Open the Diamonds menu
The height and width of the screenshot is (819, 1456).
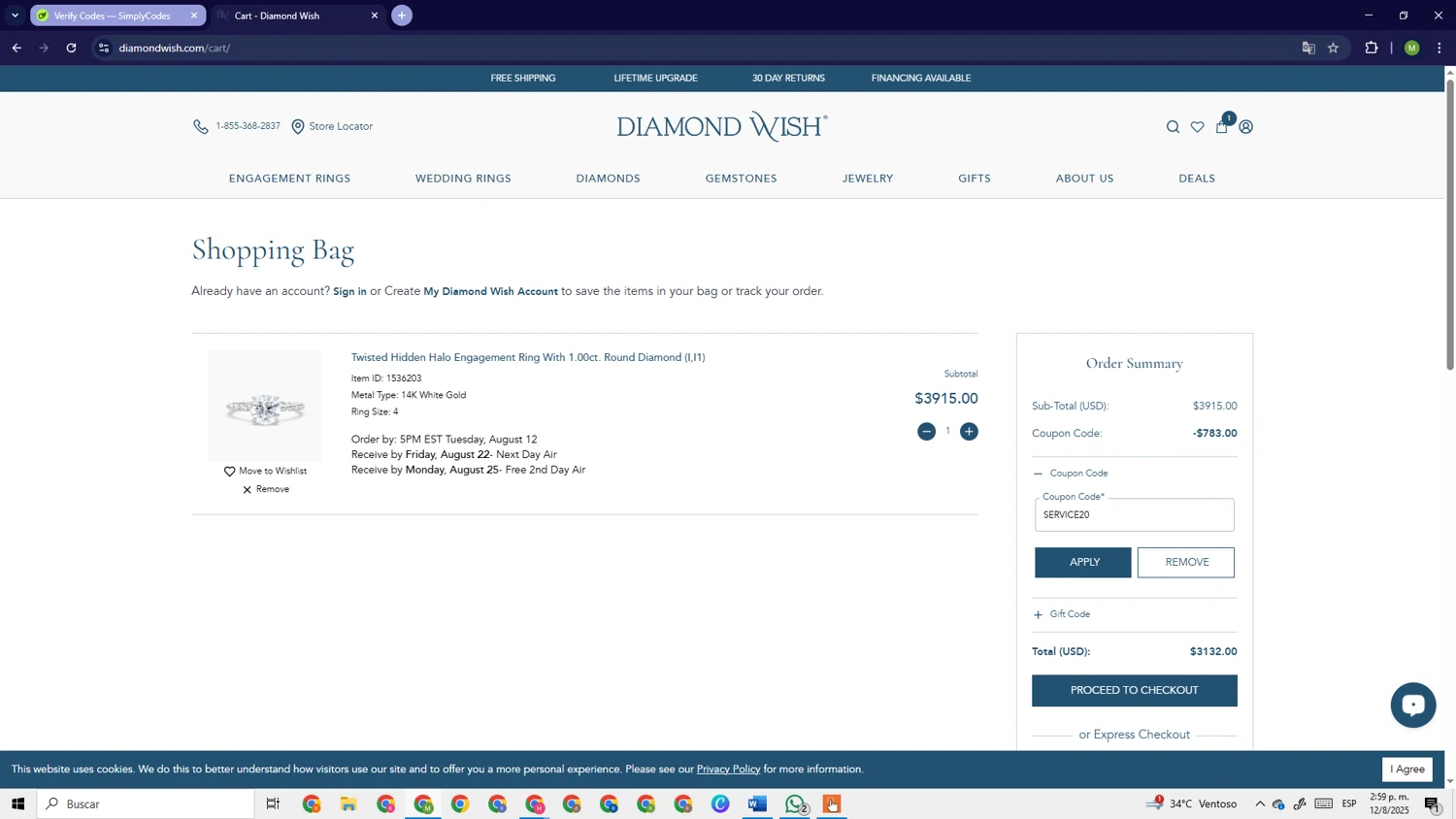tap(608, 179)
